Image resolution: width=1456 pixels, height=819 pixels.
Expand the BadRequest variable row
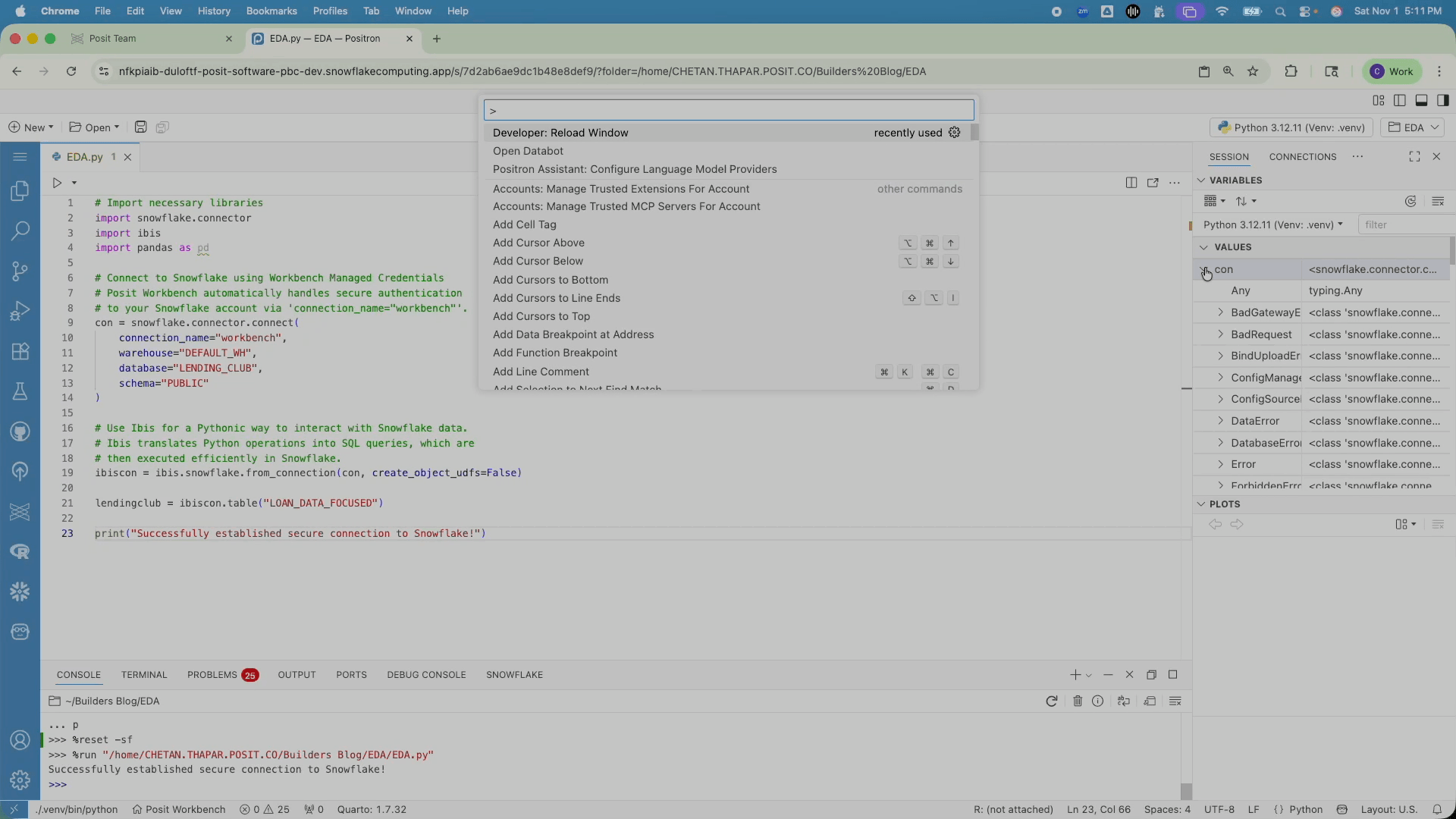(1220, 334)
